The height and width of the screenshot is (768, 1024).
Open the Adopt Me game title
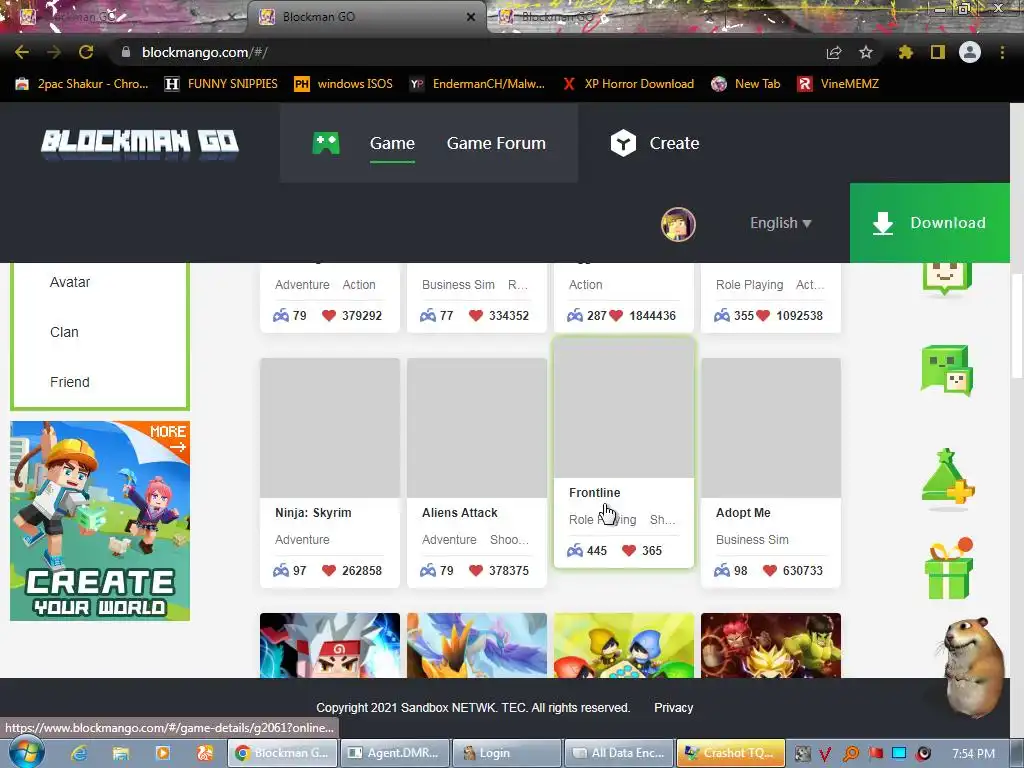click(x=743, y=513)
